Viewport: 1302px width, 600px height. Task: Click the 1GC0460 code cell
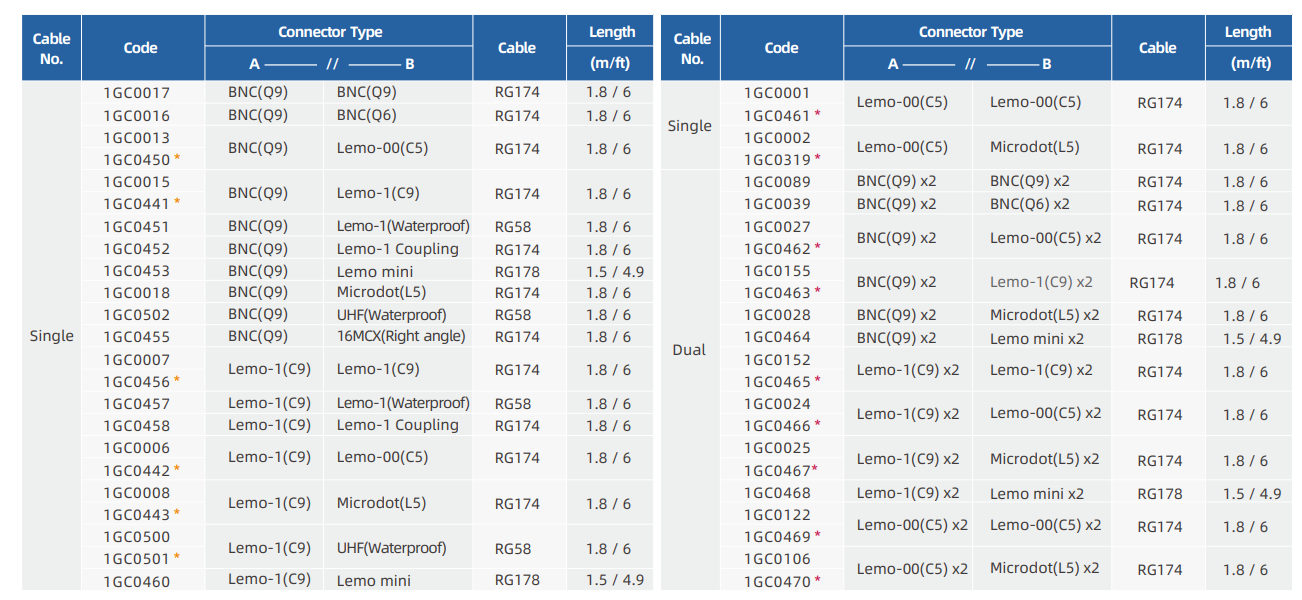(x=137, y=582)
